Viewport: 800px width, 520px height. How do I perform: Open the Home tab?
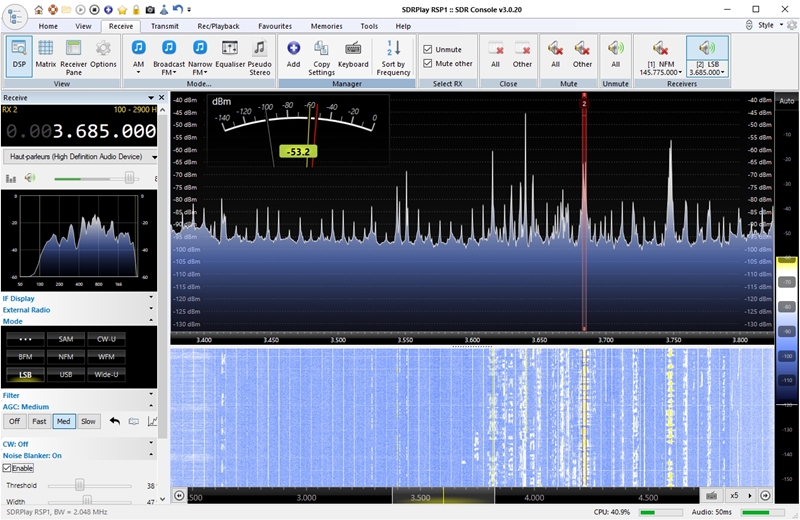(x=48, y=26)
